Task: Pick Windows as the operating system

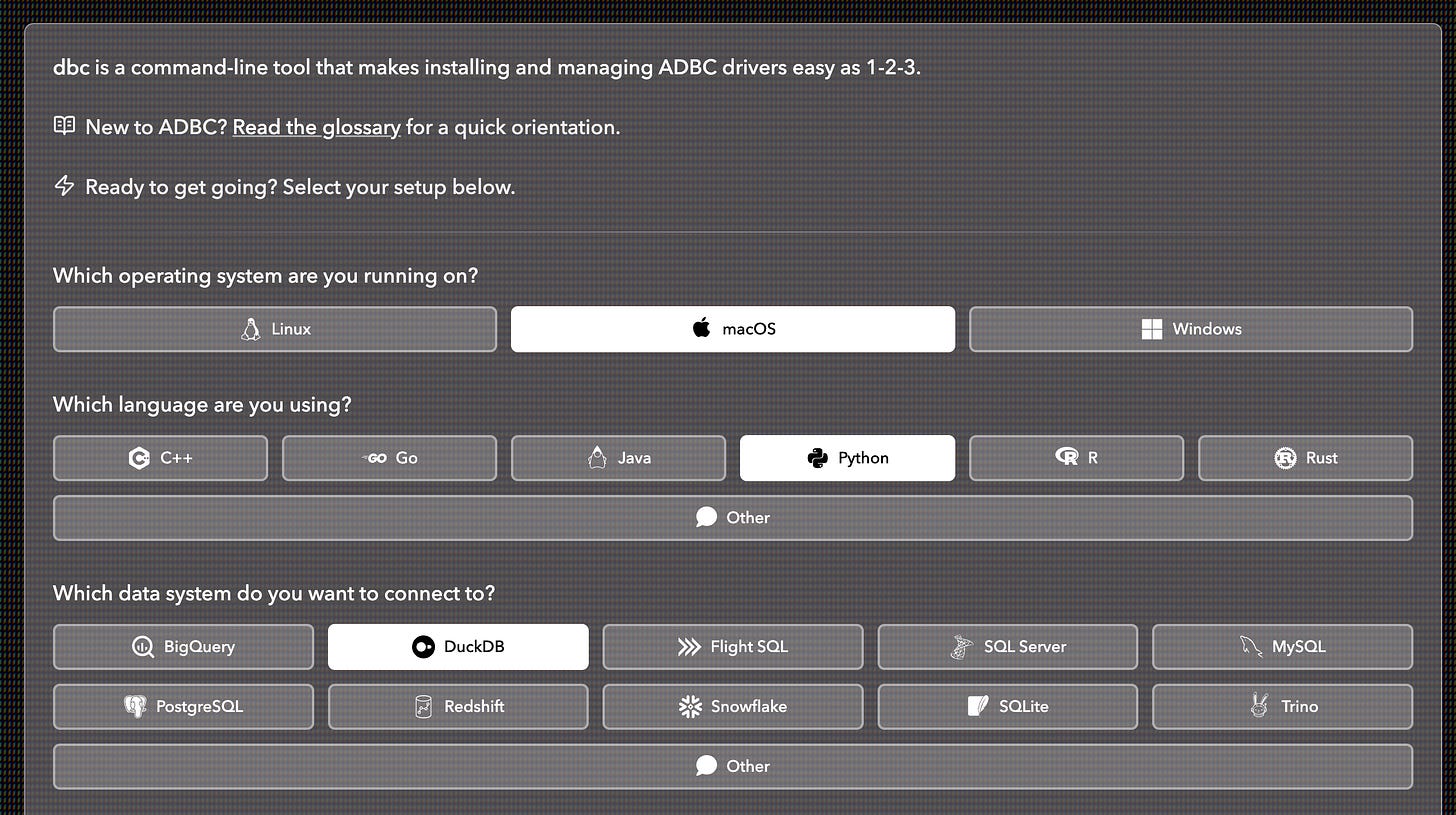Action: 1191,329
